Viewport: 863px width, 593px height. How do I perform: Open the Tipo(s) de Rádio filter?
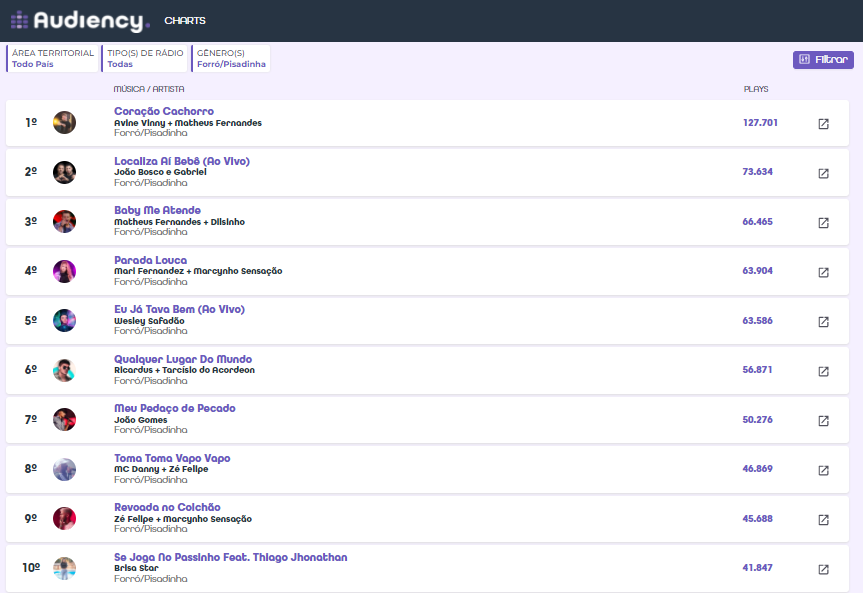pyautogui.click(x=145, y=58)
